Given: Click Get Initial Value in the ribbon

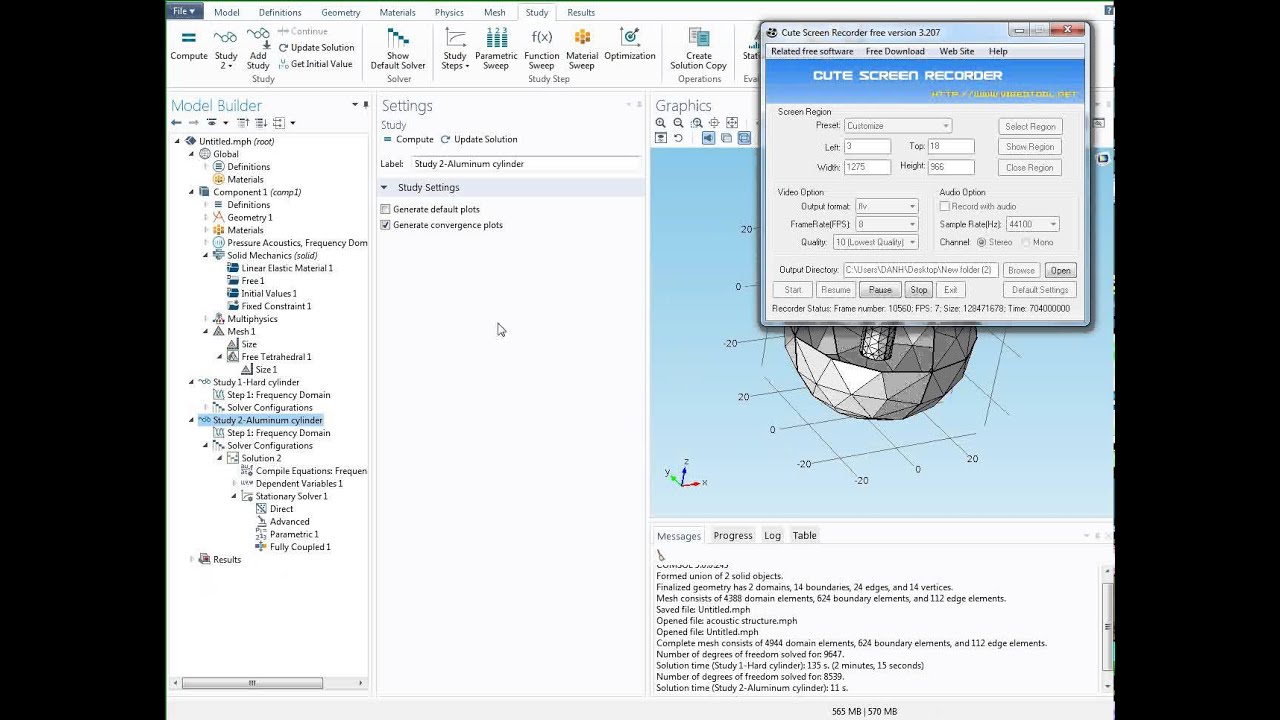Looking at the screenshot, I should tap(315, 64).
